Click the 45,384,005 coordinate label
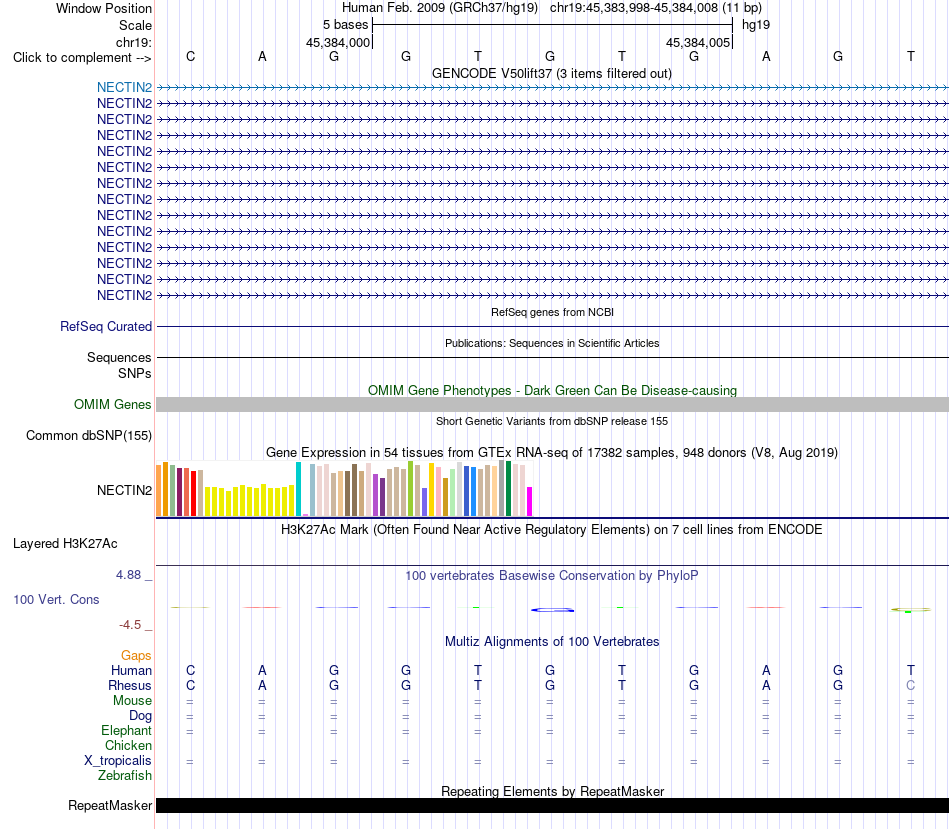 tap(697, 42)
